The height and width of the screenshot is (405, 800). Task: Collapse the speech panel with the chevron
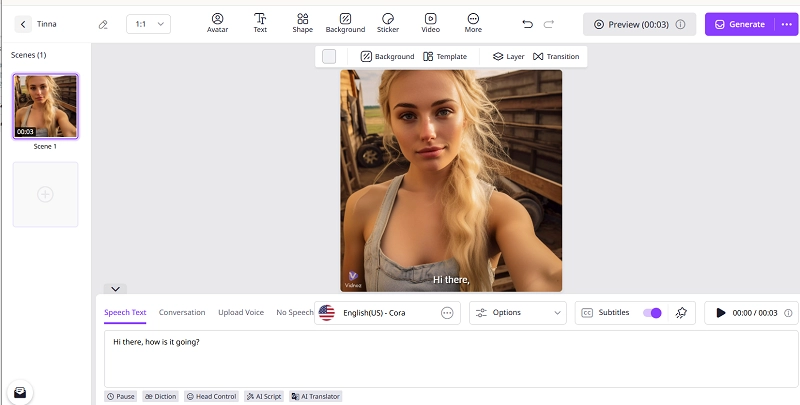pos(115,289)
